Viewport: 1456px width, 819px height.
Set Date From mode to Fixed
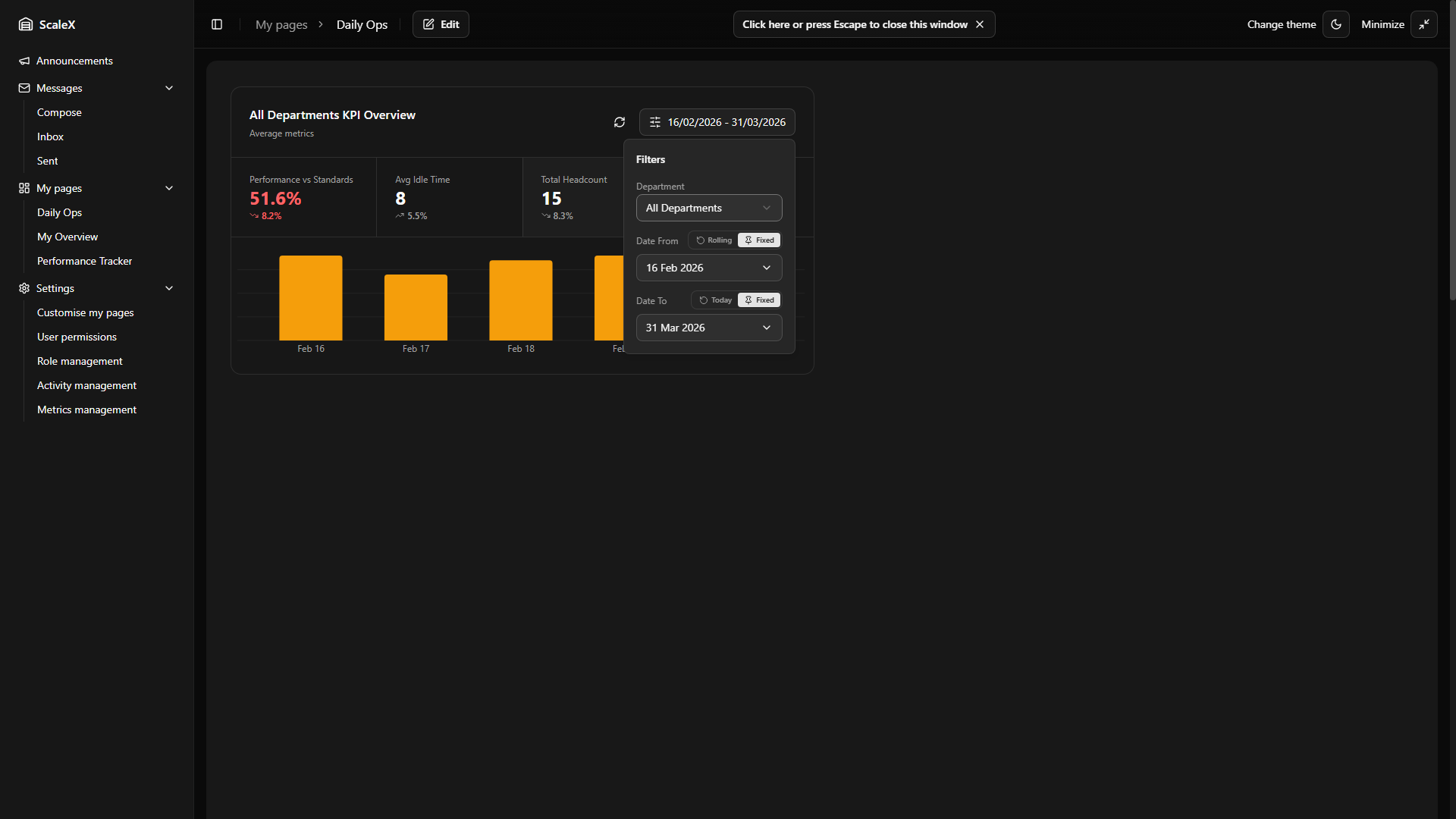759,240
